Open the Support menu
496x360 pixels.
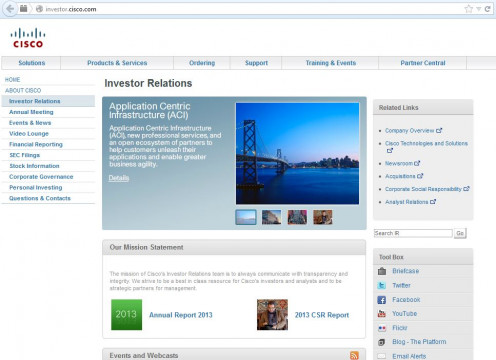tap(256, 63)
